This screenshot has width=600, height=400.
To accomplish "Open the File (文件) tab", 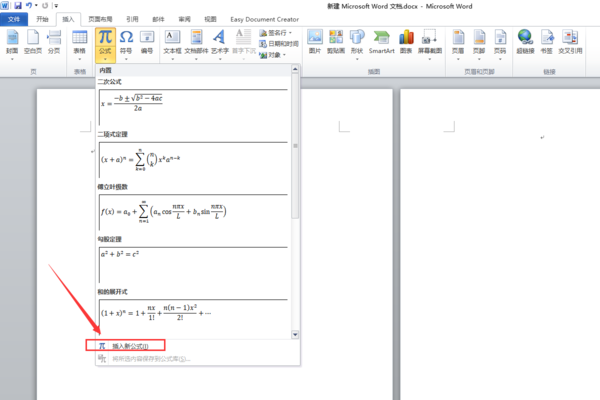I will (x=14, y=19).
